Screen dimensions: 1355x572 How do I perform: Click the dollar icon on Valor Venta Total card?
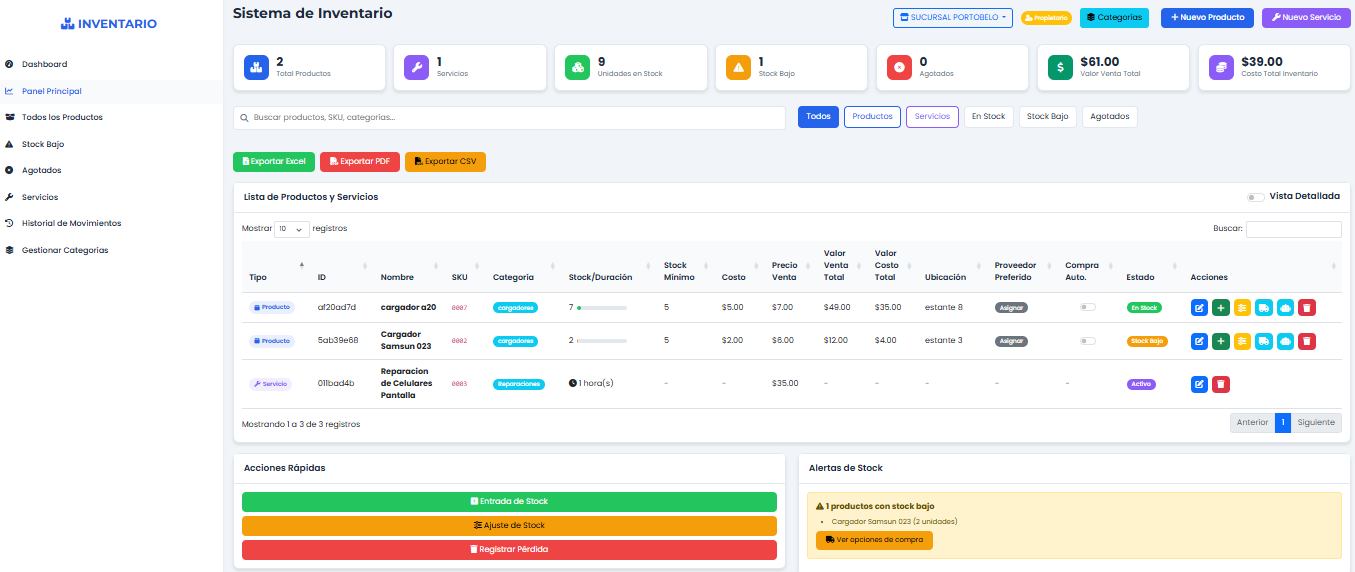click(x=1061, y=67)
